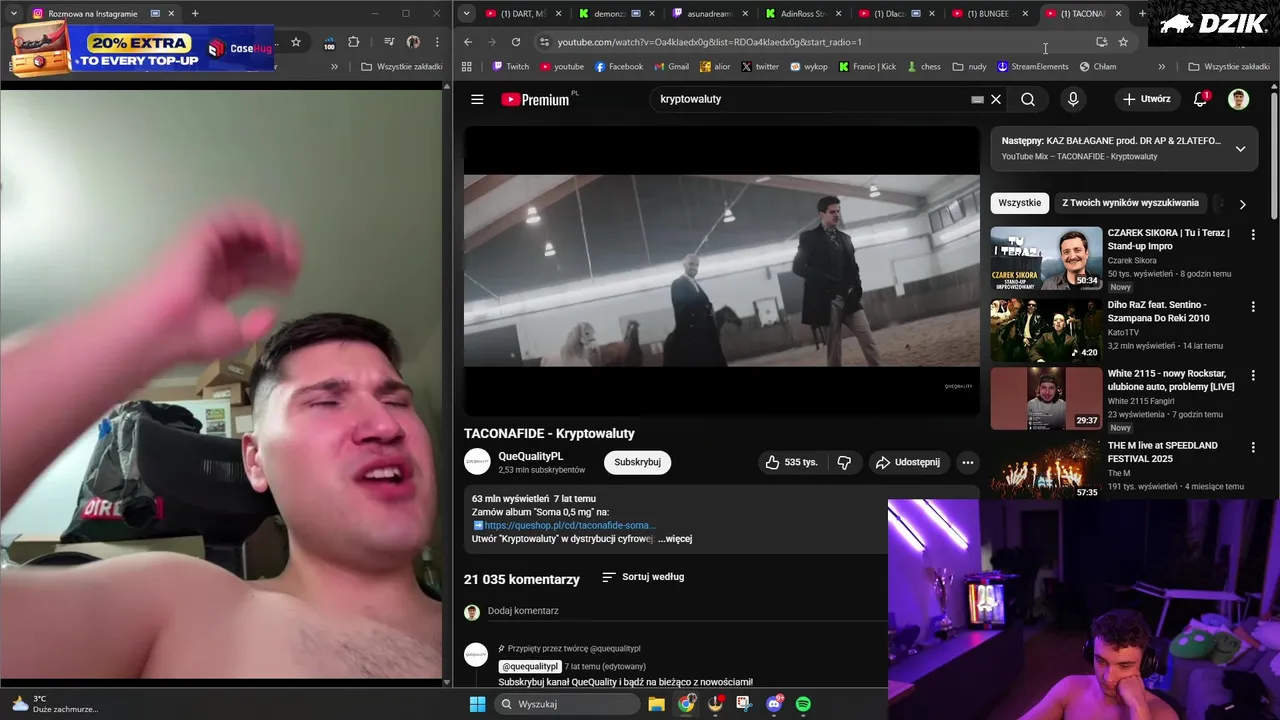This screenshot has height=720, width=1280.
Task: Switch to the asunadream Twitch tab
Action: (705, 14)
